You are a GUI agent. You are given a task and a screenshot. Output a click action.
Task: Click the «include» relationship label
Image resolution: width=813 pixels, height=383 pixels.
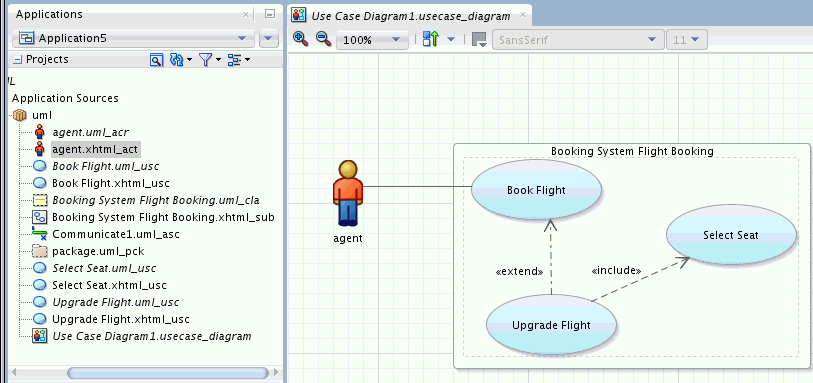click(616, 271)
